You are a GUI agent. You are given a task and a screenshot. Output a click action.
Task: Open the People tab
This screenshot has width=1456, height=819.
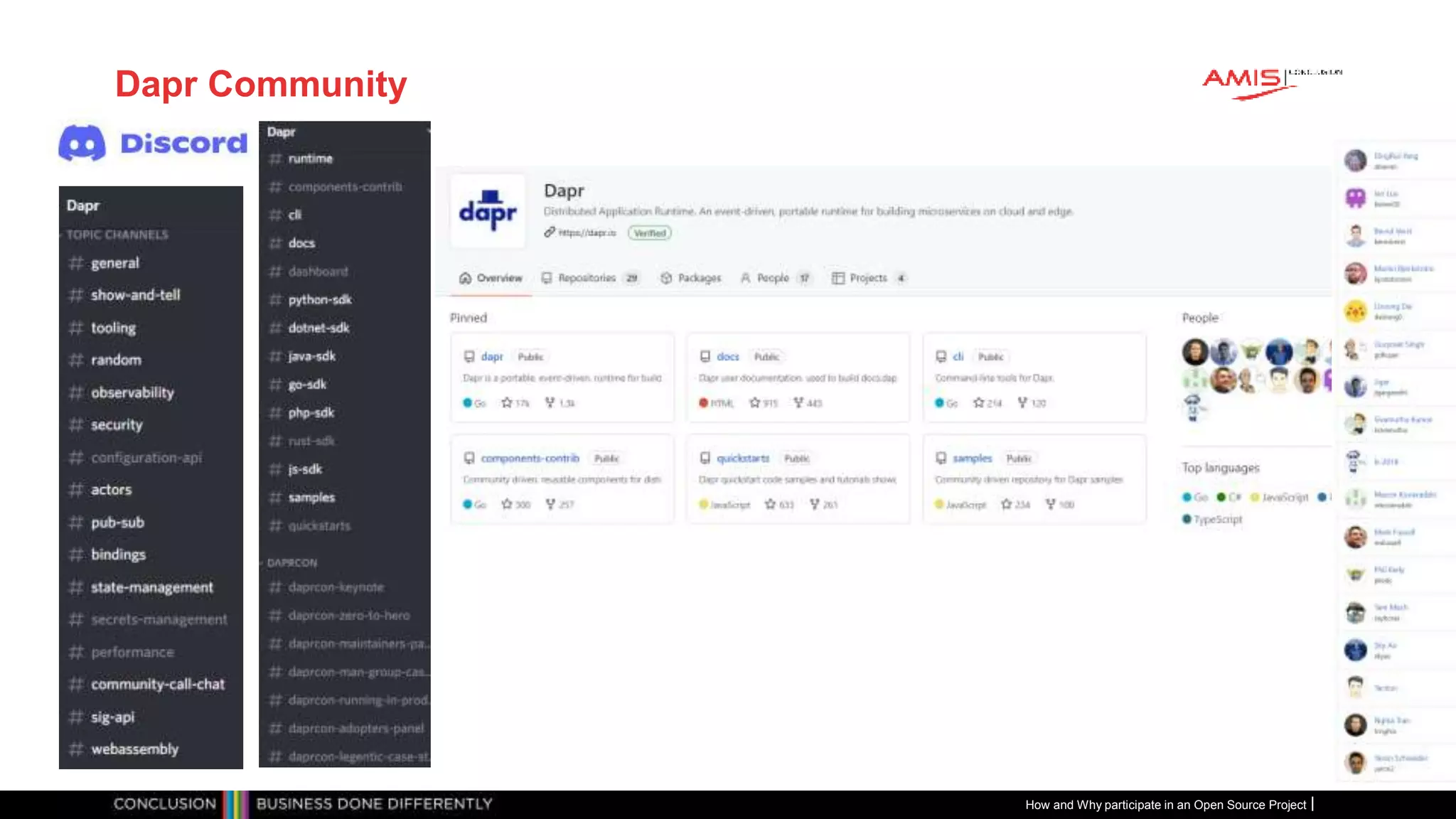click(776, 278)
